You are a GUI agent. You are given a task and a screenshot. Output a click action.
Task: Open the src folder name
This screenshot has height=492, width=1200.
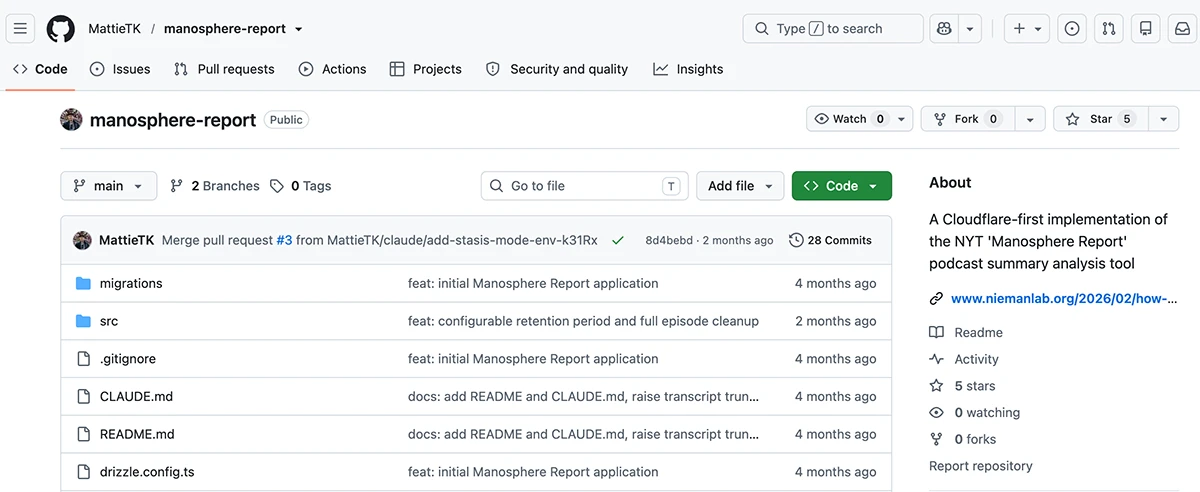[109, 321]
